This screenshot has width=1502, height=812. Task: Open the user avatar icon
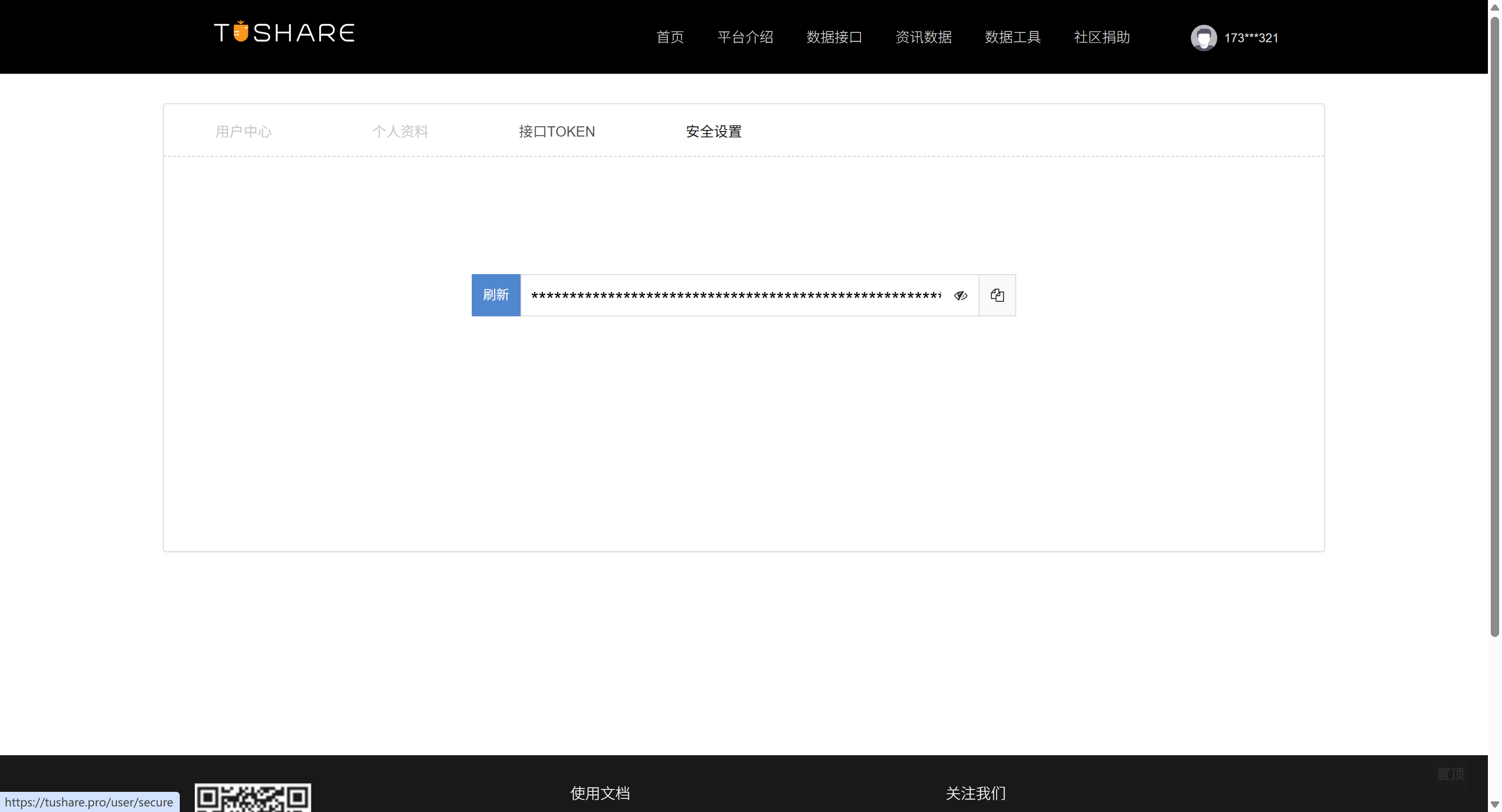pyautogui.click(x=1203, y=37)
